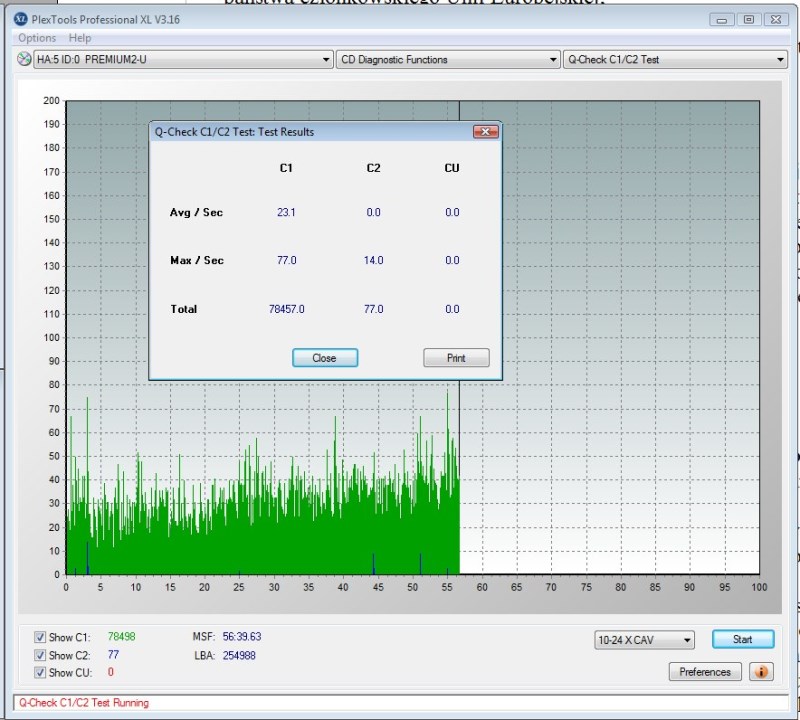Toggle the Show CU checkbox

(x=40, y=673)
